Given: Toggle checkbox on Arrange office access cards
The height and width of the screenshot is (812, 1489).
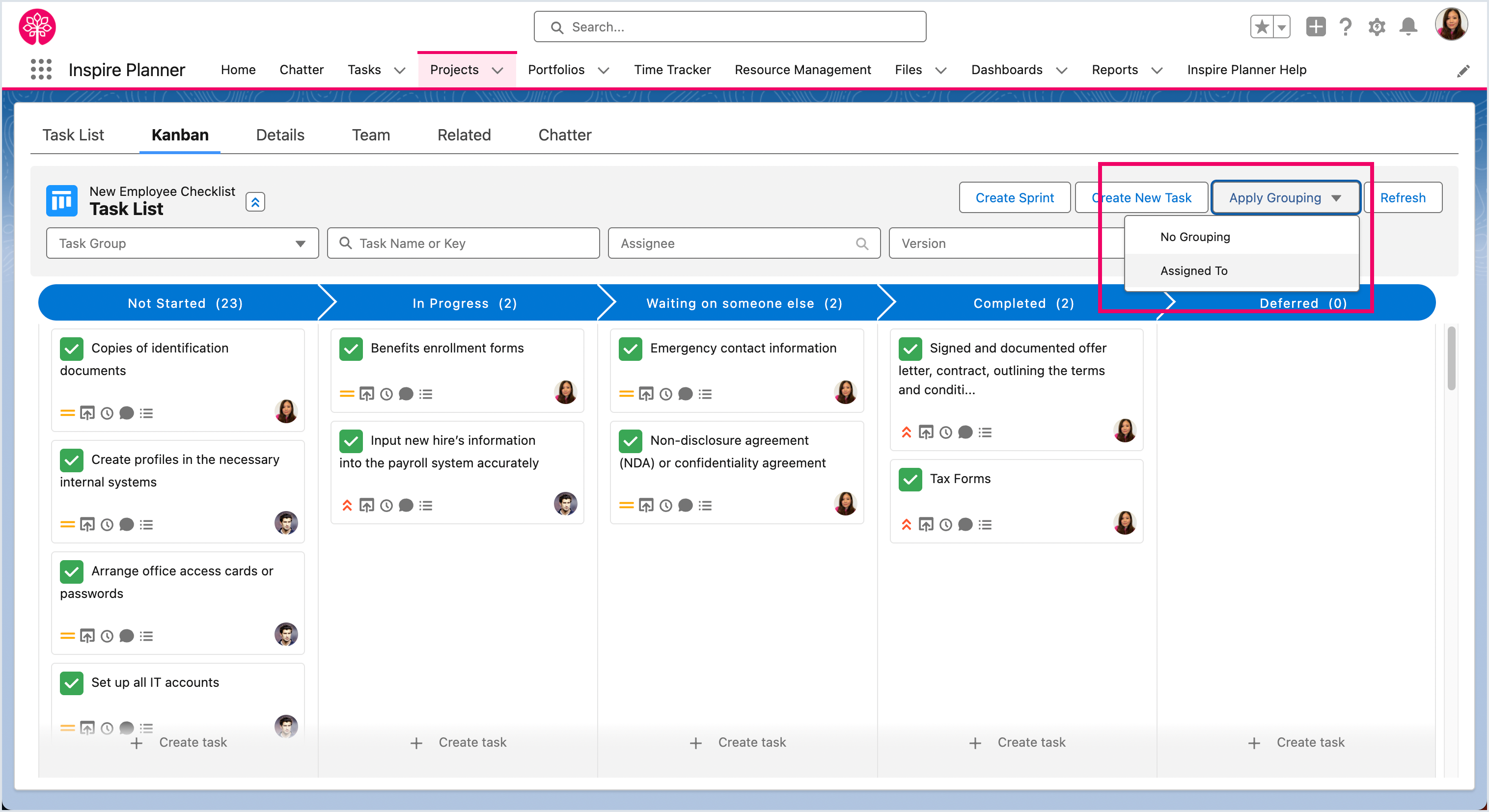Looking at the screenshot, I should [x=72, y=572].
